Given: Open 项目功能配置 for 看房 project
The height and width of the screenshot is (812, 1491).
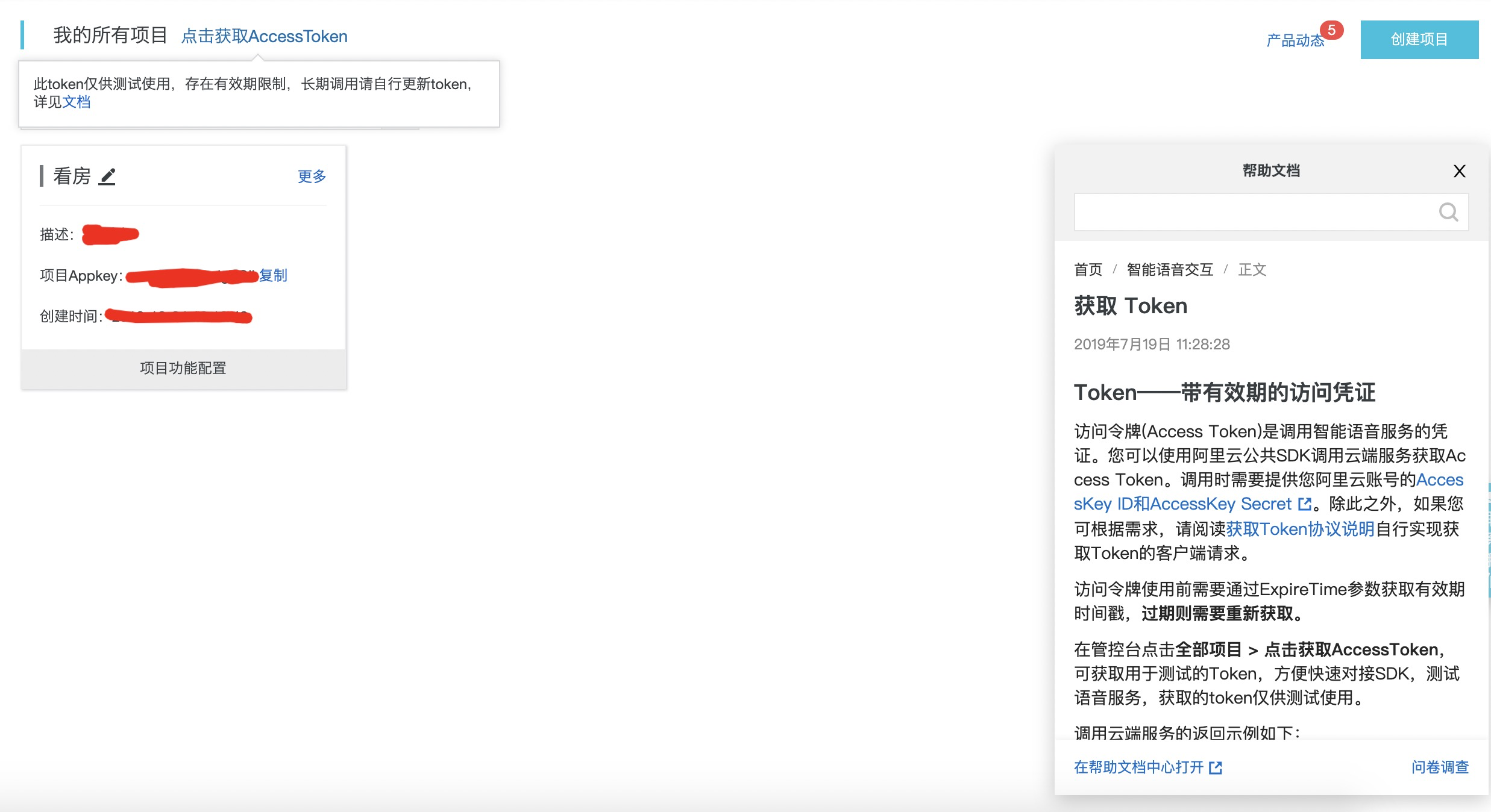Looking at the screenshot, I should pyautogui.click(x=183, y=368).
